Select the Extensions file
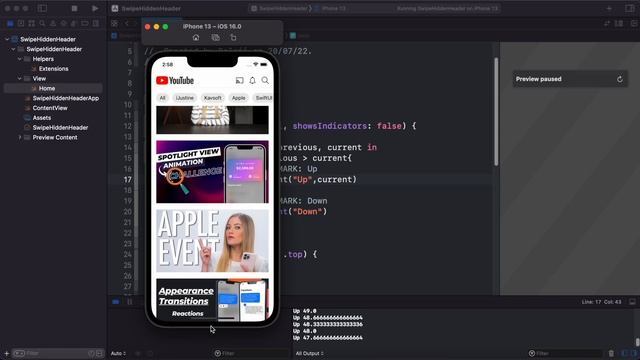 (x=53, y=69)
